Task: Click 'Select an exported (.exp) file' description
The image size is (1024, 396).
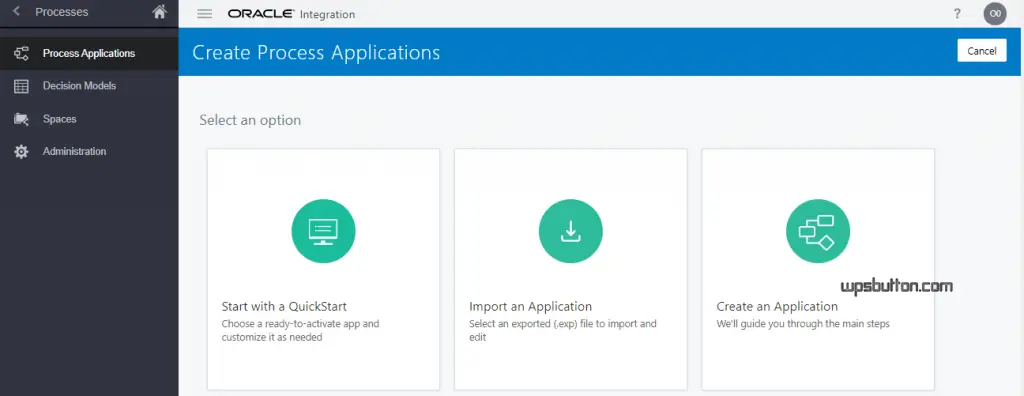Action: pos(563,331)
